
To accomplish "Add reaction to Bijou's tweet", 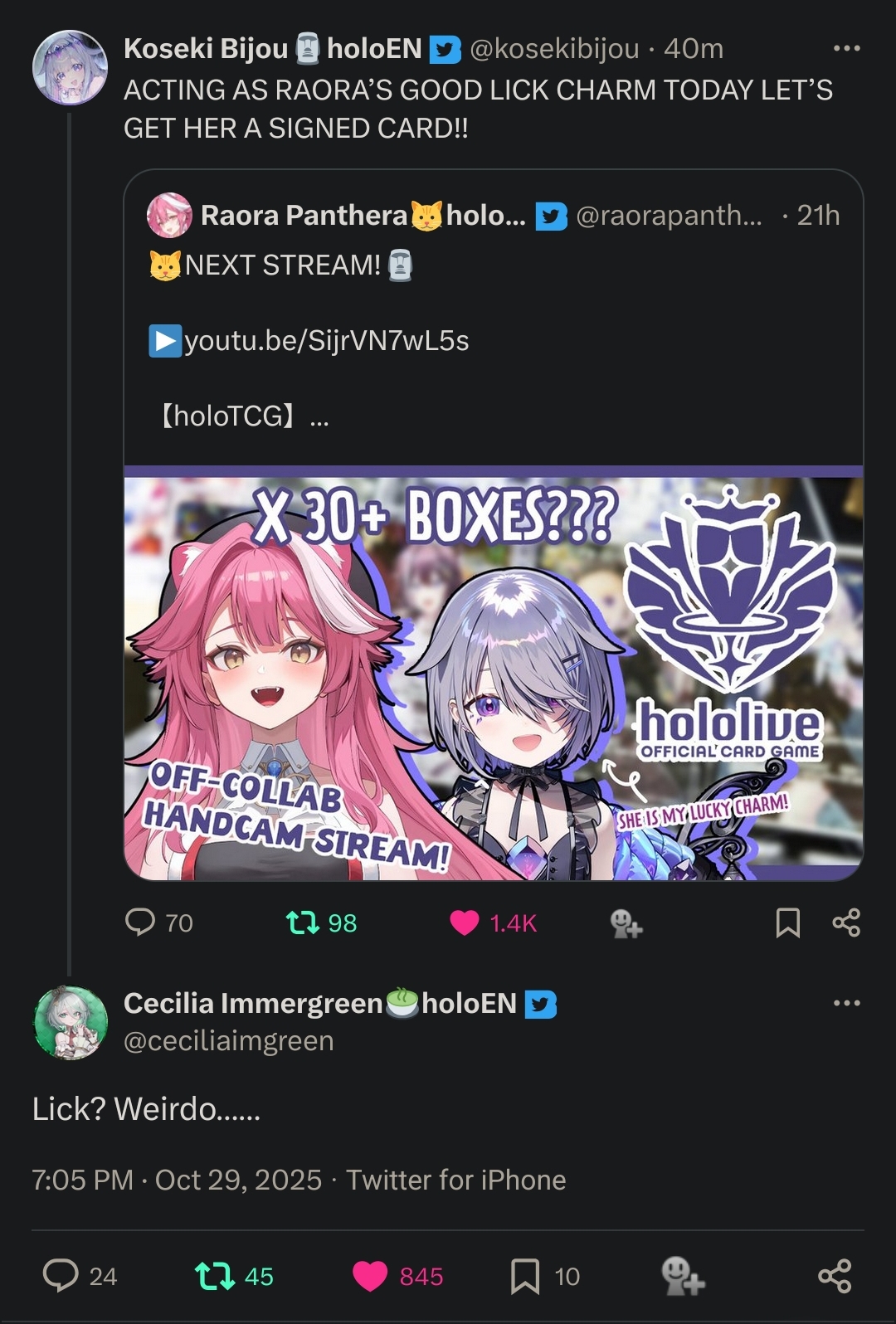I will tap(626, 923).
